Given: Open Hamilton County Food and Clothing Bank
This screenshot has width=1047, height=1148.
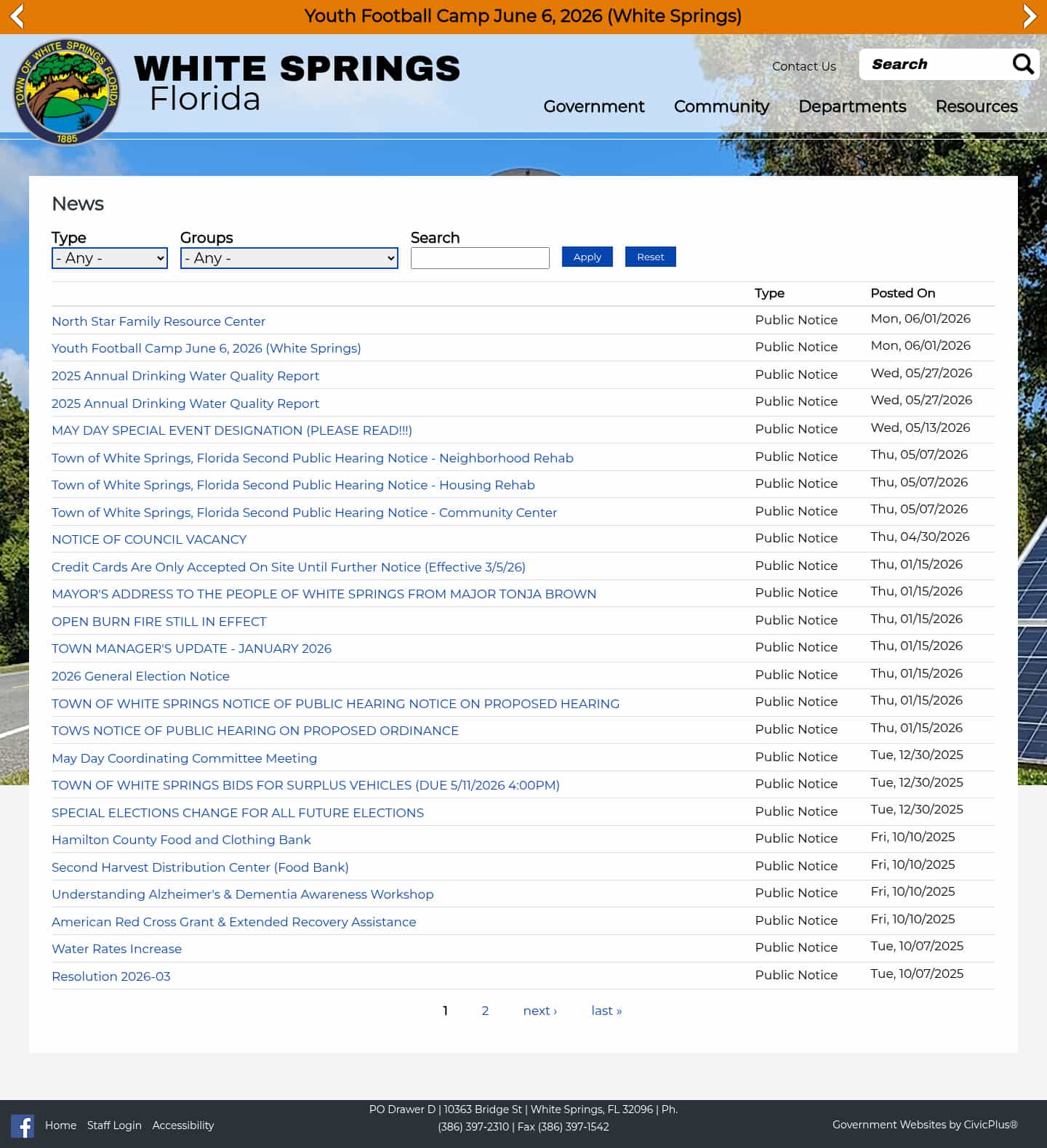Looking at the screenshot, I should [181, 840].
